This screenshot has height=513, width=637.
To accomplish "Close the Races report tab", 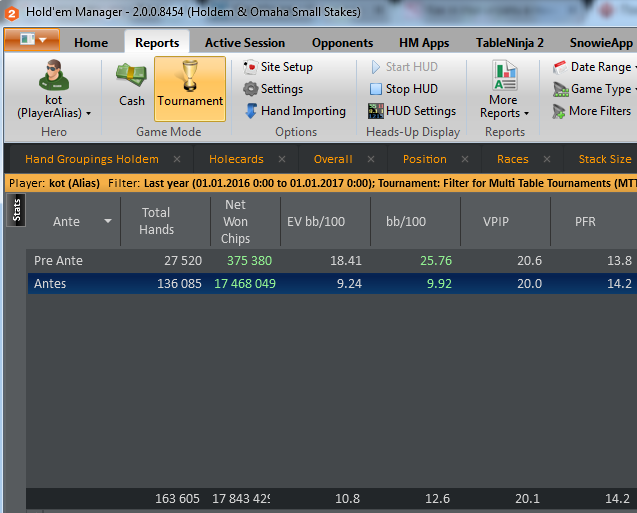I will point(547,159).
